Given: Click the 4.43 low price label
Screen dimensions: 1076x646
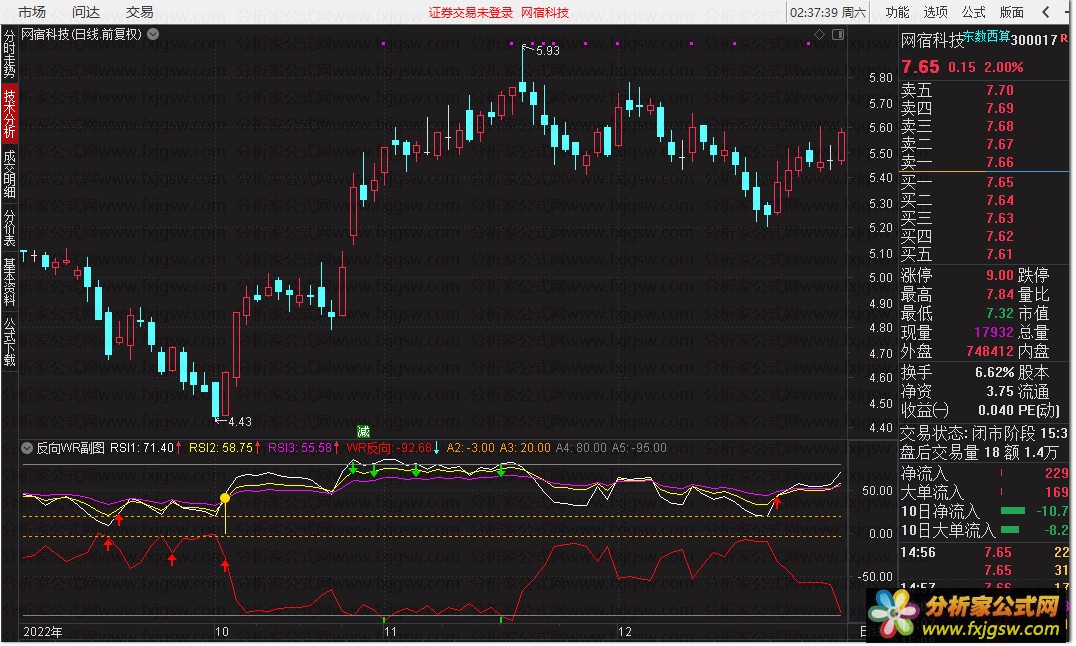Looking at the screenshot, I should pyautogui.click(x=239, y=422).
